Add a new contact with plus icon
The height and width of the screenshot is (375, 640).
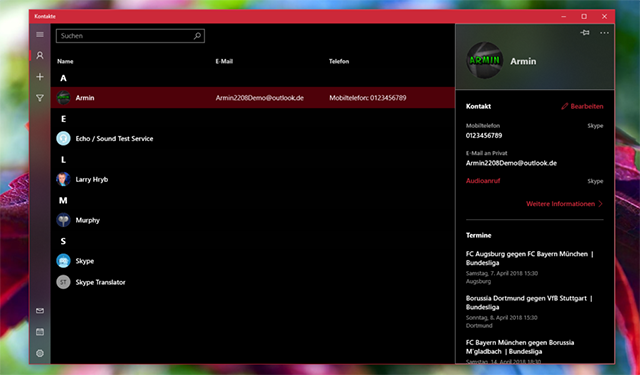coord(40,77)
